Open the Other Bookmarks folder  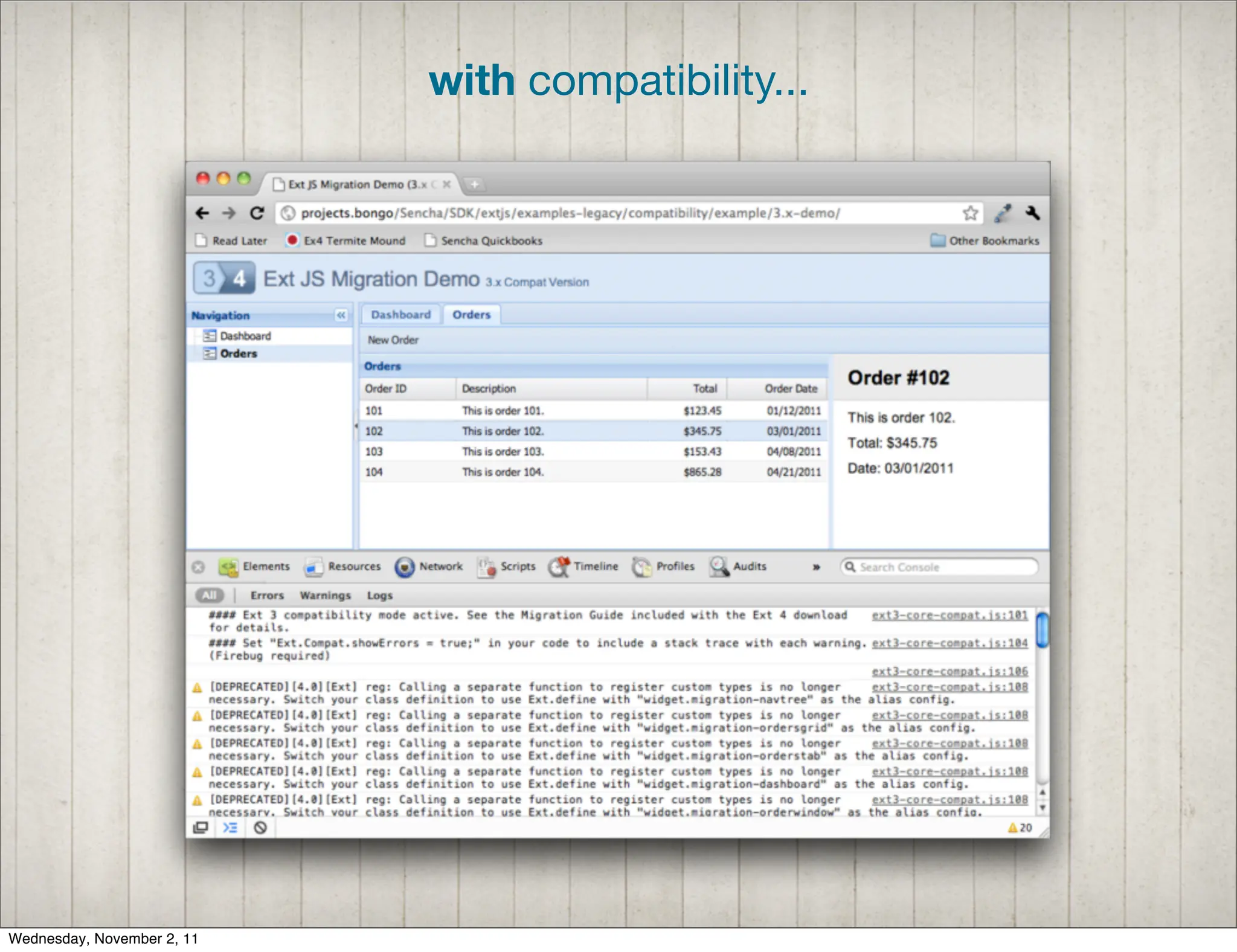[985, 240]
